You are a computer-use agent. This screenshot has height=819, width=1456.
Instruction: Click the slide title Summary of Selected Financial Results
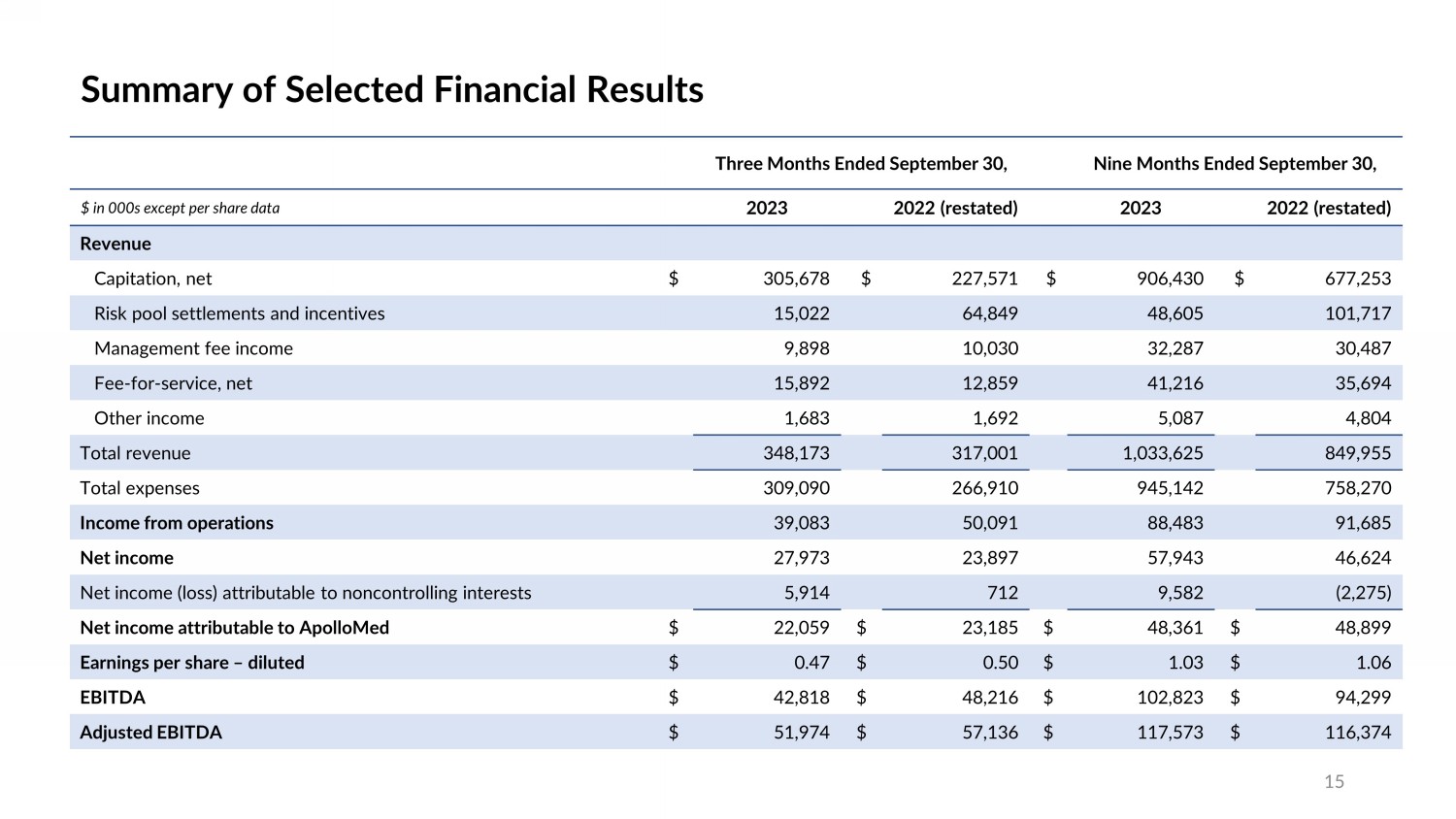click(391, 89)
